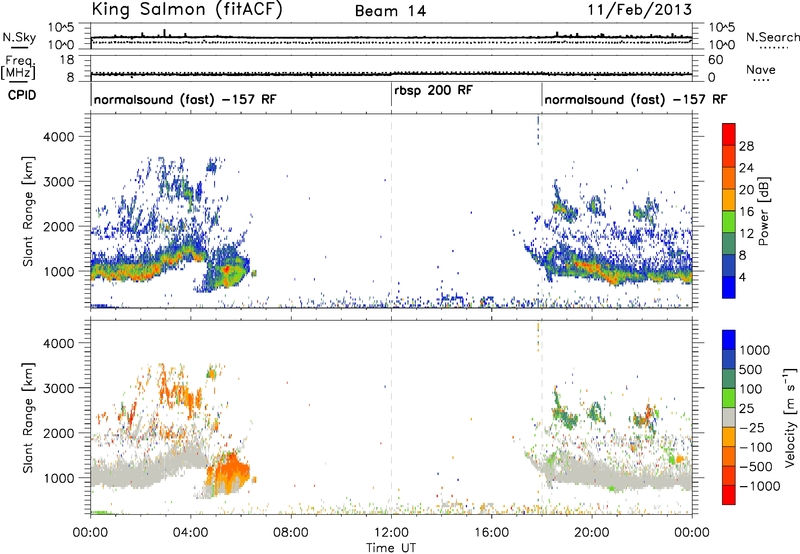
Task: Click the "16" power colorbar value
Action: coord(746,212)
